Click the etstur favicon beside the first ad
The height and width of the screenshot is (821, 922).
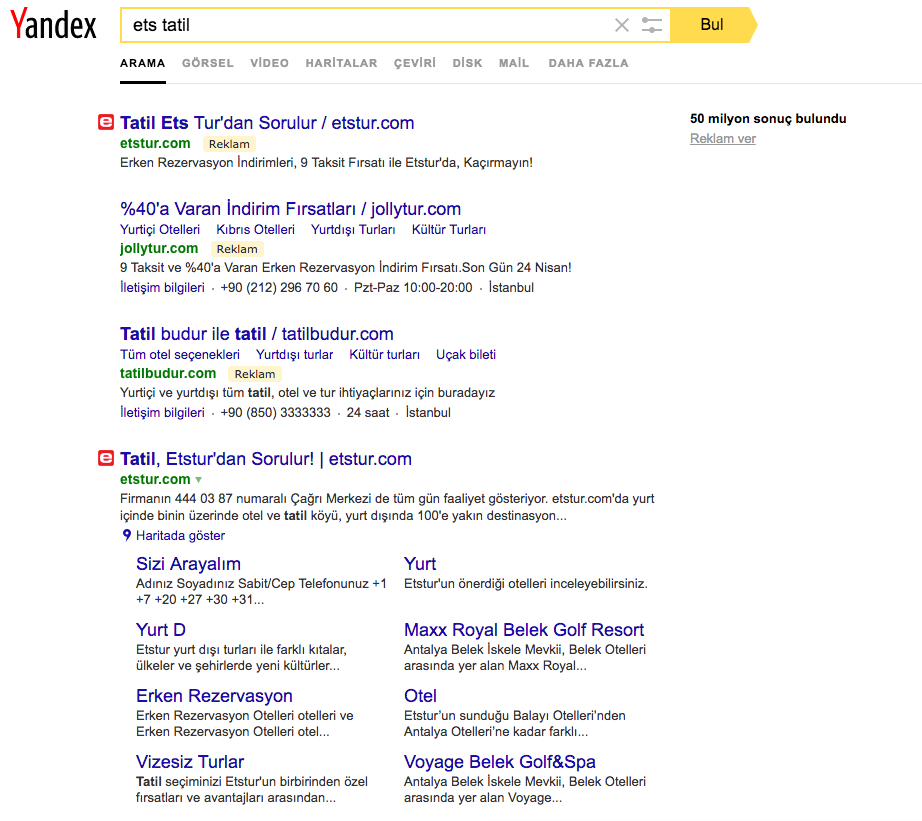coord(106,122)
